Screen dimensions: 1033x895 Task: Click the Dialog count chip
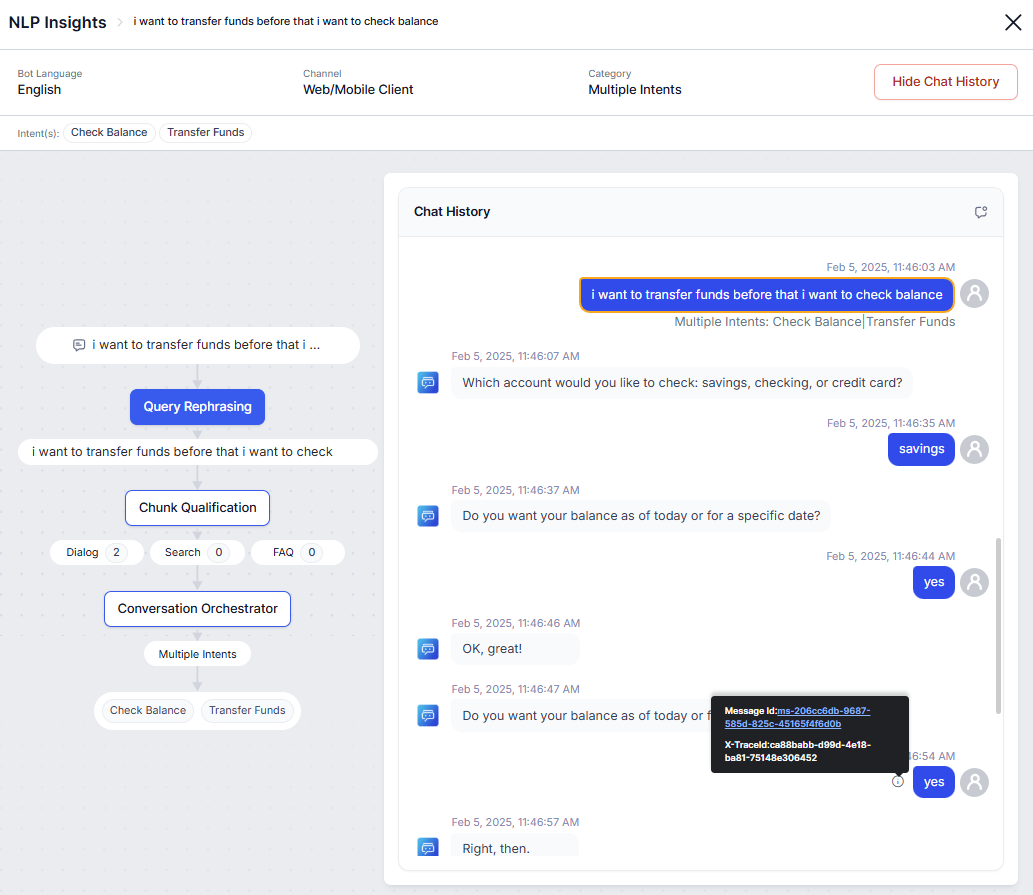coord(97,552)
